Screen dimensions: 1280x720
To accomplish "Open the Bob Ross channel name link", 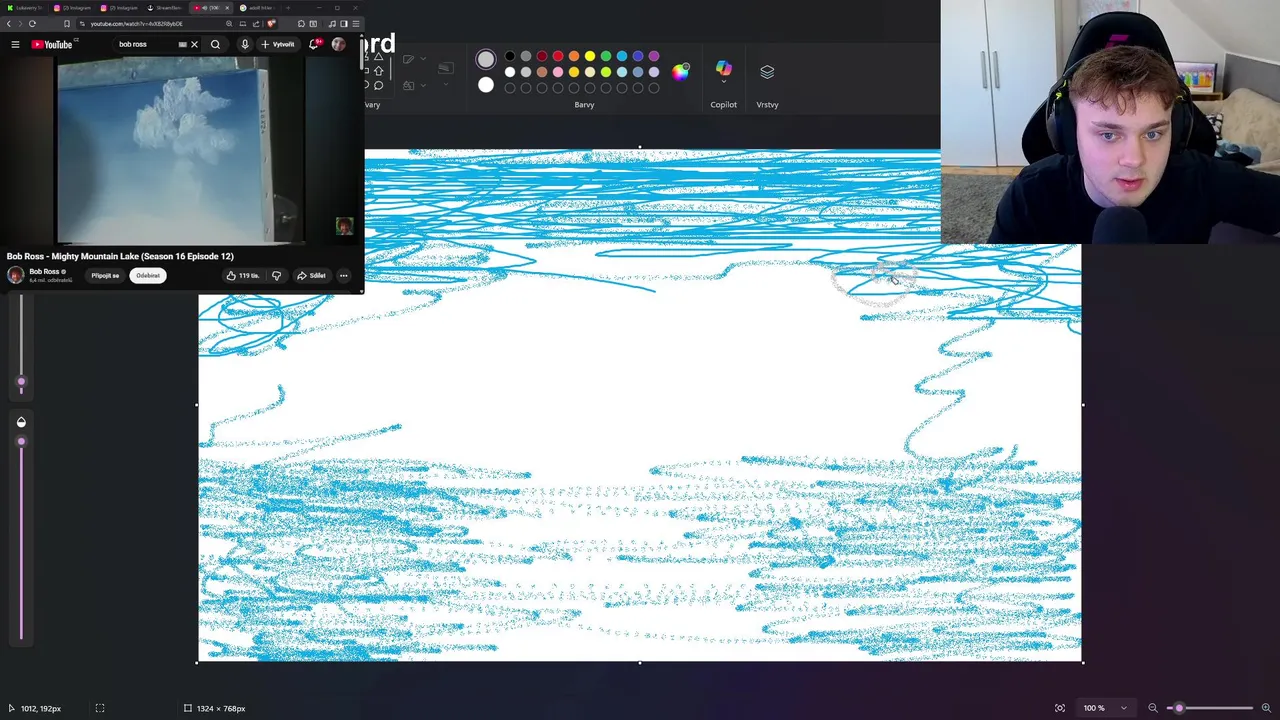I will [x=44, y=271].
